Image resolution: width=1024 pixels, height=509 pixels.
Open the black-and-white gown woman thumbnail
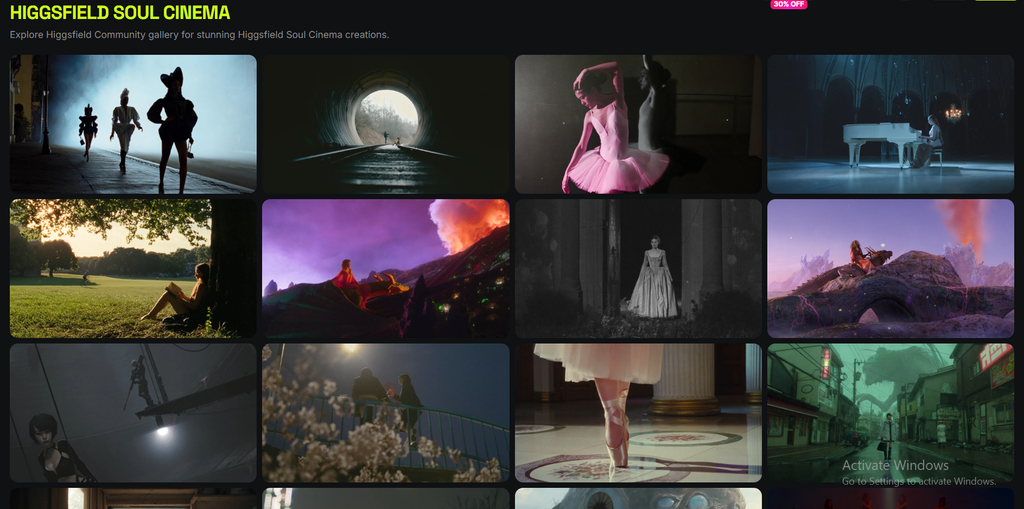coord(638,269)
